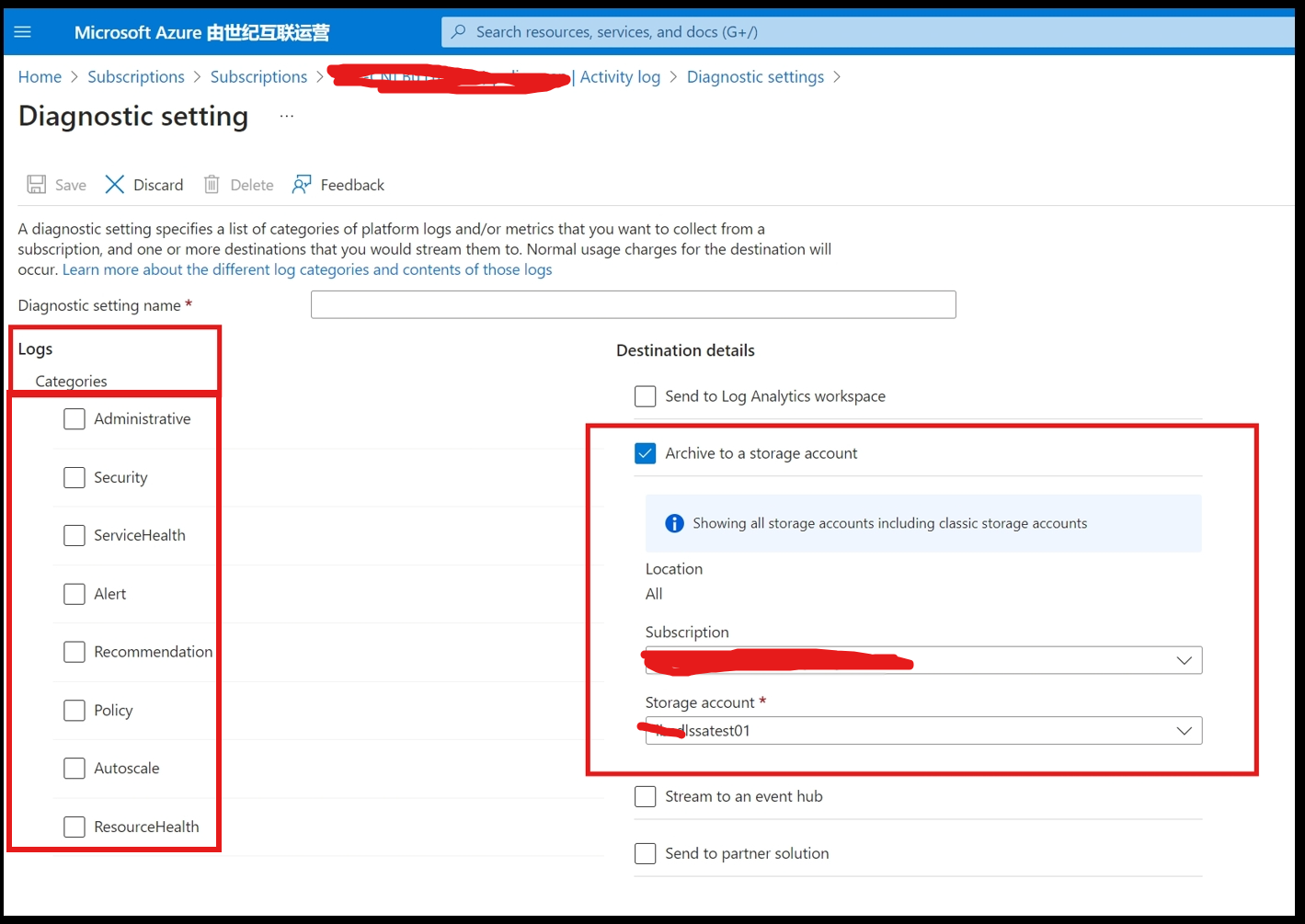Uncheck Archive to a storage account
This screenshot has height=924, width=1305.
click(x=645, y=452)
